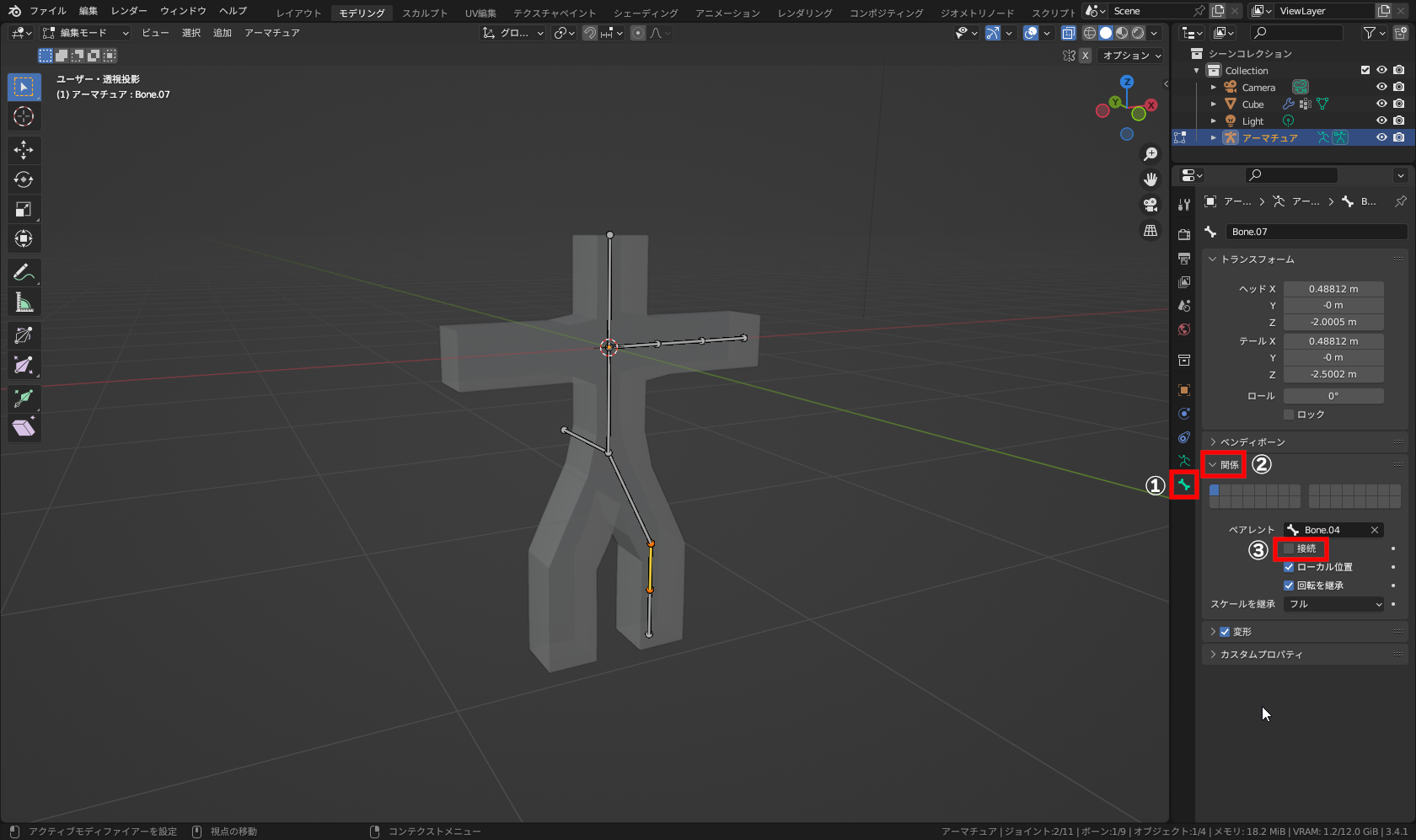Open the Armature data properties tab
The width and height of the screenshot is (1416, 840).
(1184, 461)
